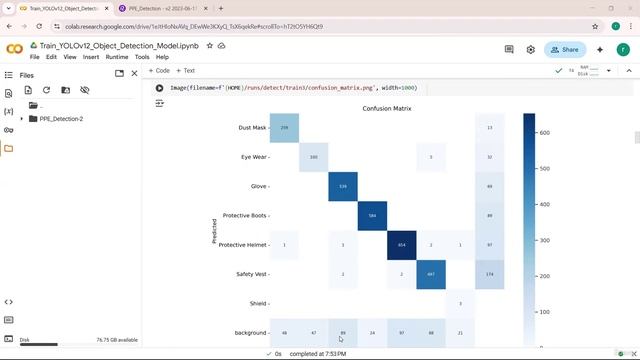Open the Tools menu

click(x=142, y=57)
